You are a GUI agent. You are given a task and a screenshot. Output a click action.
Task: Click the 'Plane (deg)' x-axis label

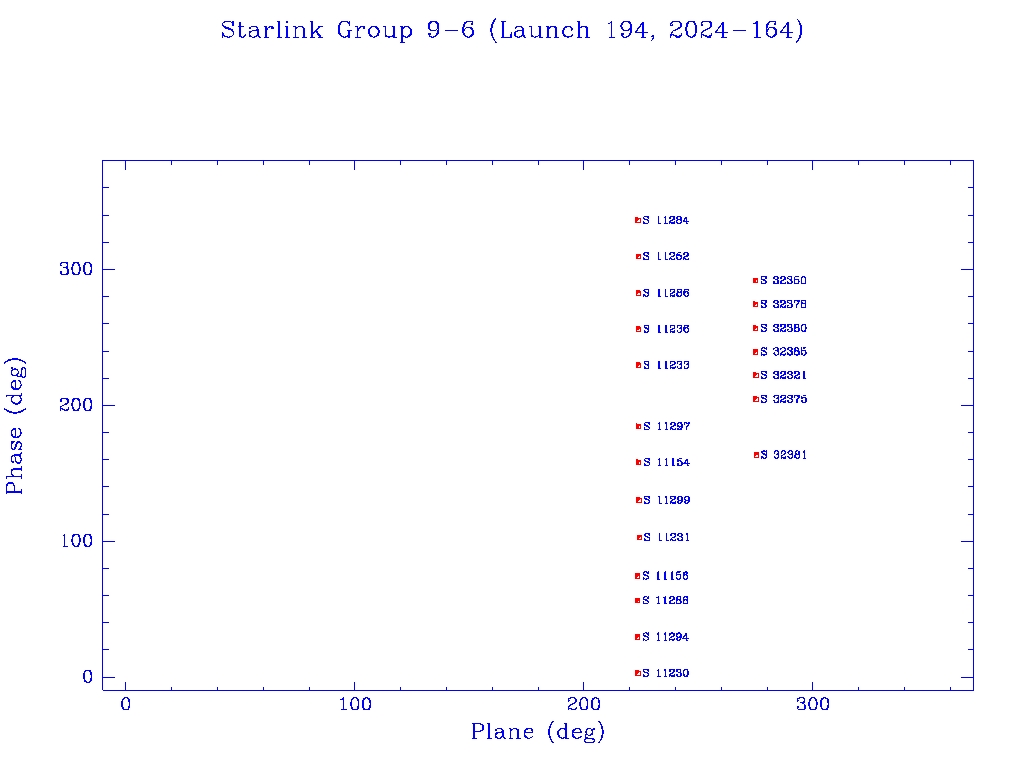click(x=538, y=731)
